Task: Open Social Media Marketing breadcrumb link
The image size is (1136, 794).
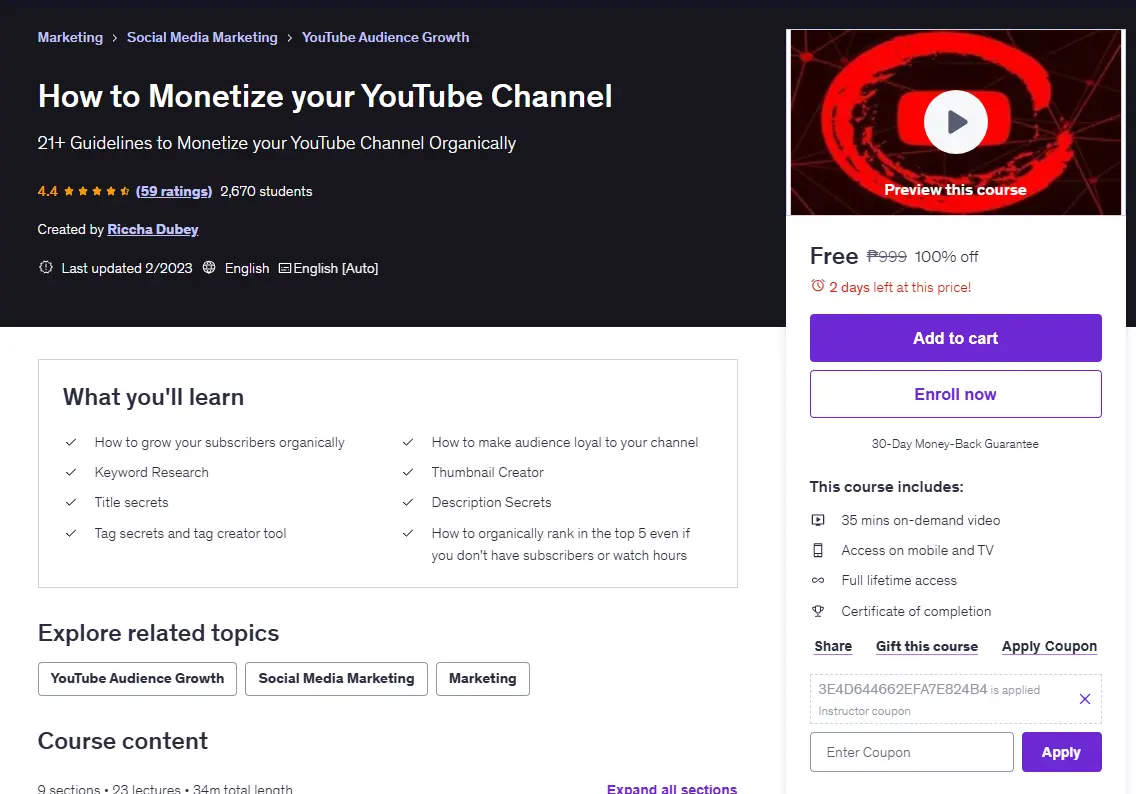Action: [x=202, y=37]
